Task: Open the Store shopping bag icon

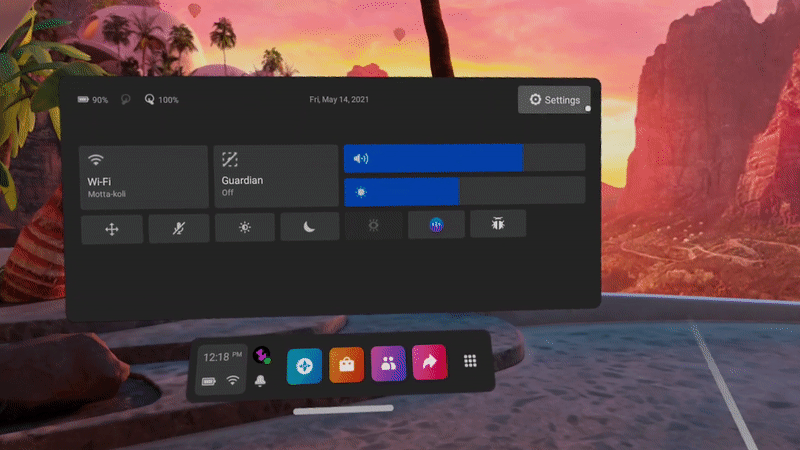Action: coord(346,366)
